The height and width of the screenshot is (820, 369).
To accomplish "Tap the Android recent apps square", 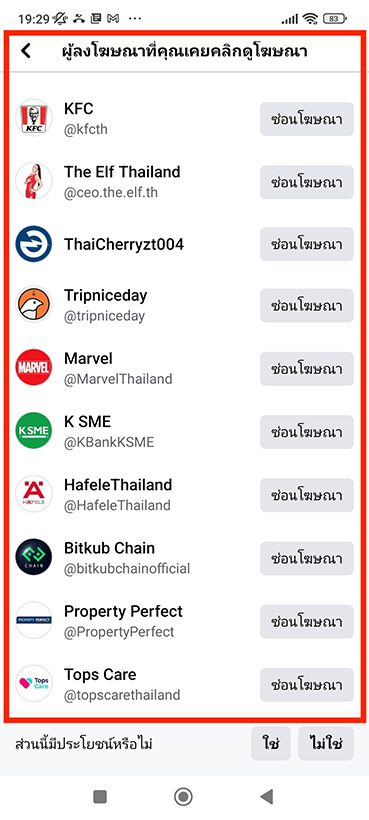I will click(99, 796).
